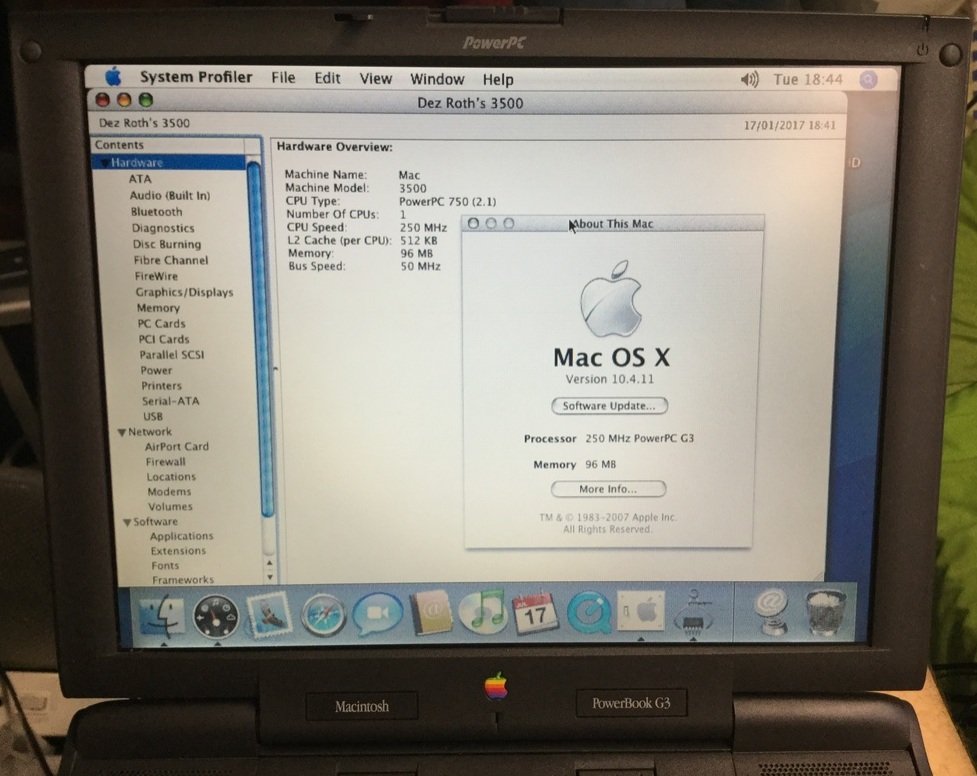Image resolution: width=977 pixels, height=776 pixels.
Task: Click the volume icon in menu bar
Action: point(750,79)
